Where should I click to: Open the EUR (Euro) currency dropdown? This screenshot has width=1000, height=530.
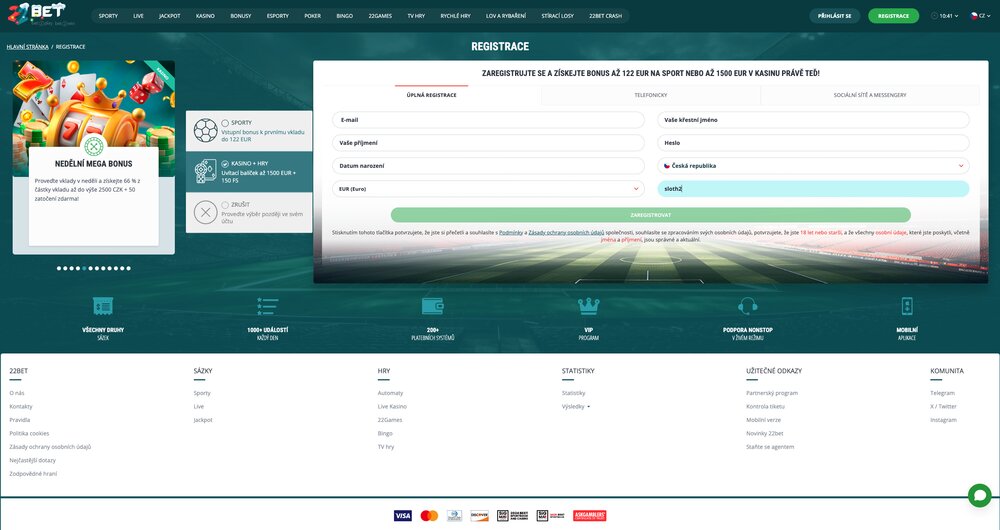pyautogui.click(x=488, y=188)
